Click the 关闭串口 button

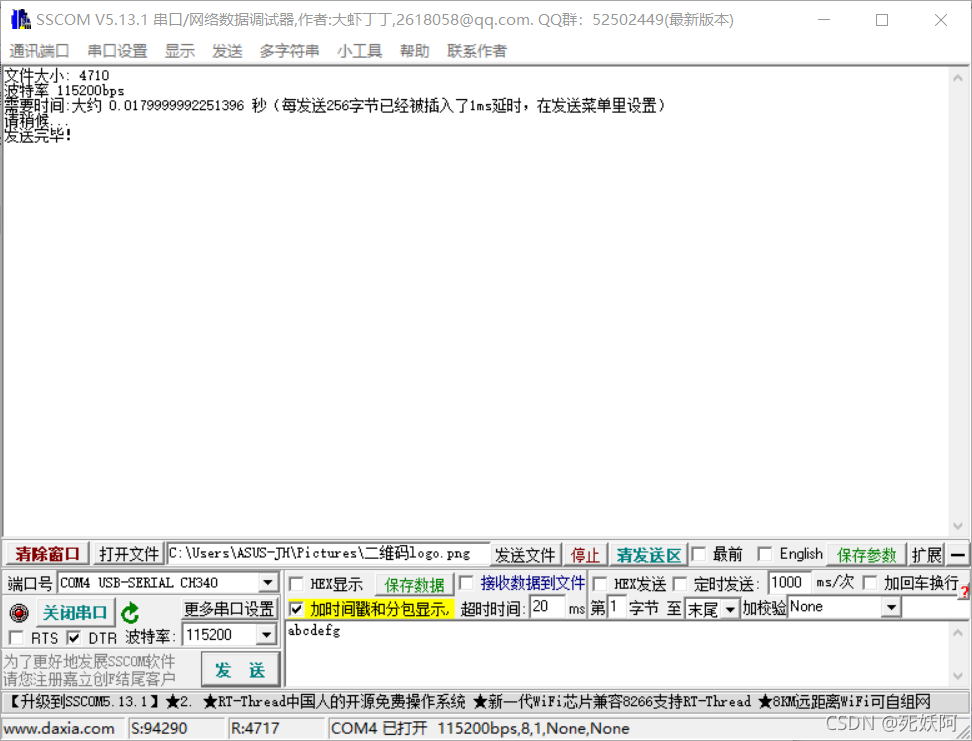point(75,613)
